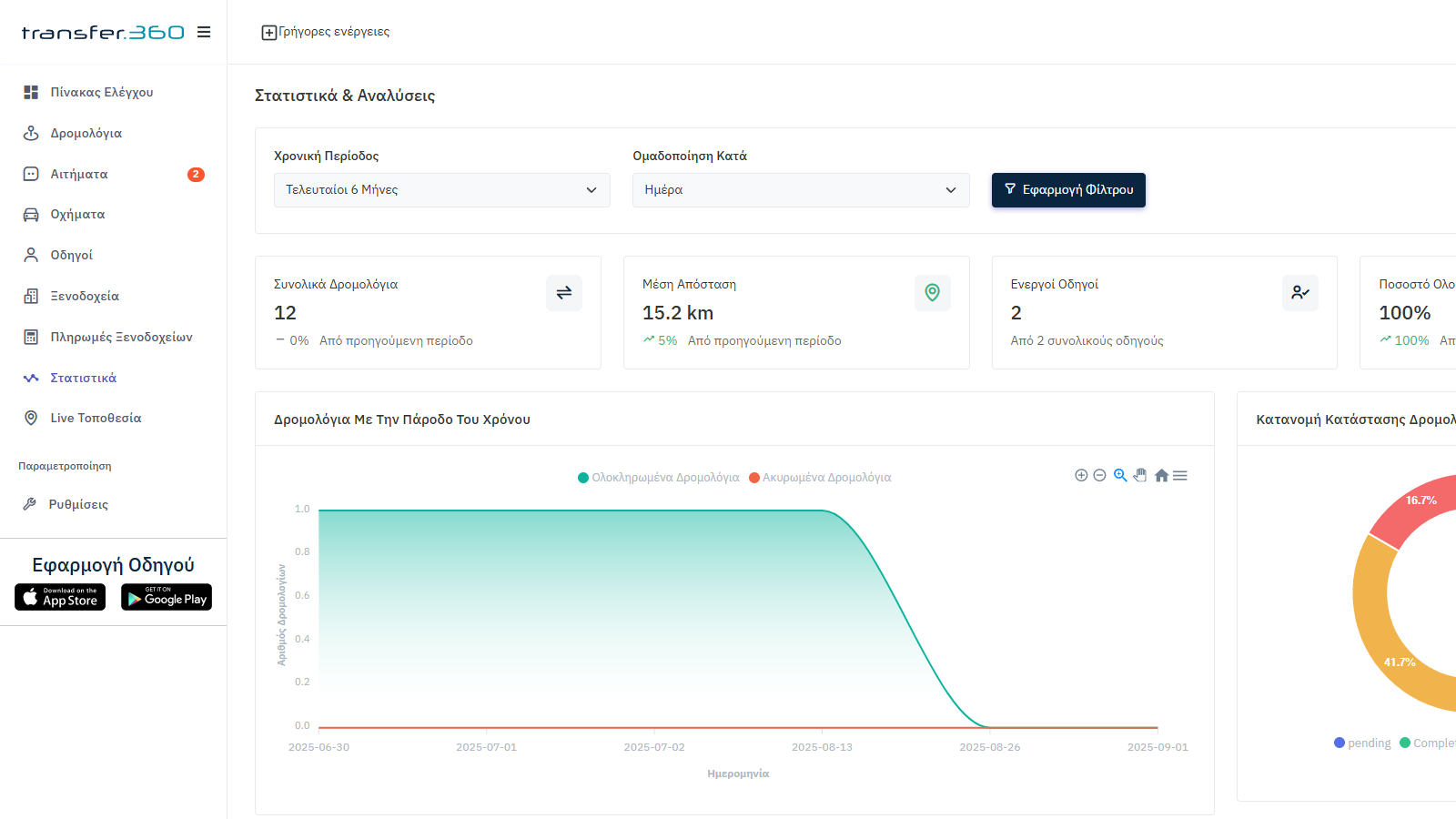
Task: Open the chart hamburger export menu
Action: click(x=1180, y=475)
